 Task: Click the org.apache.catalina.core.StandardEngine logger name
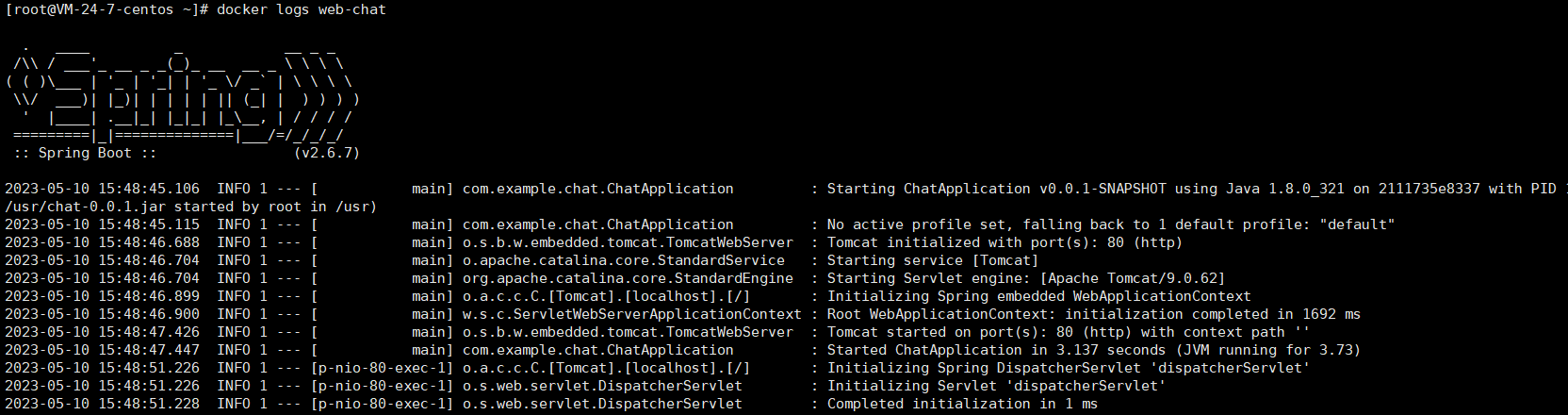(628, 278)
